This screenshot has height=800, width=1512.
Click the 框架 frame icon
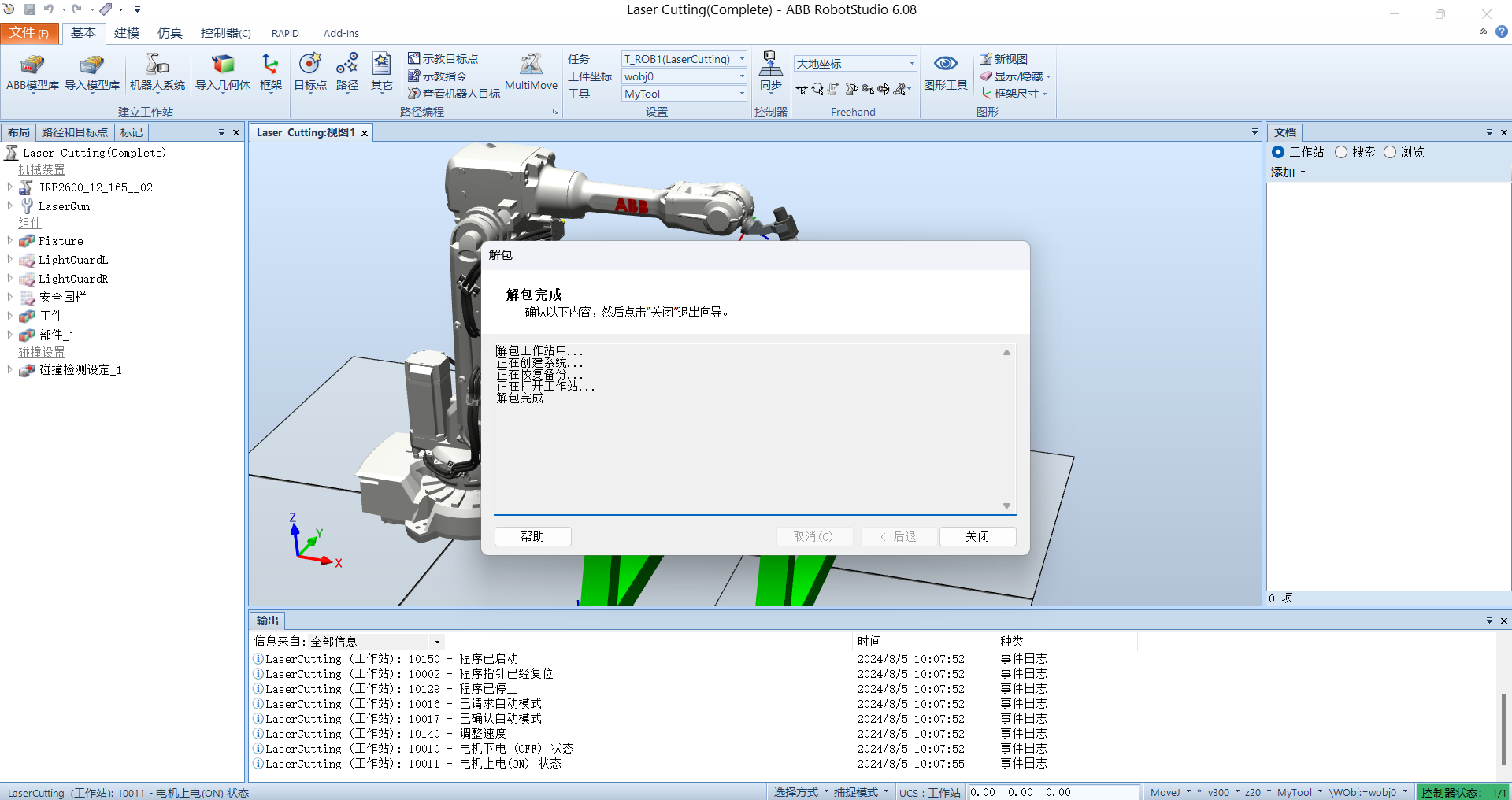click(x=270, y=72)
